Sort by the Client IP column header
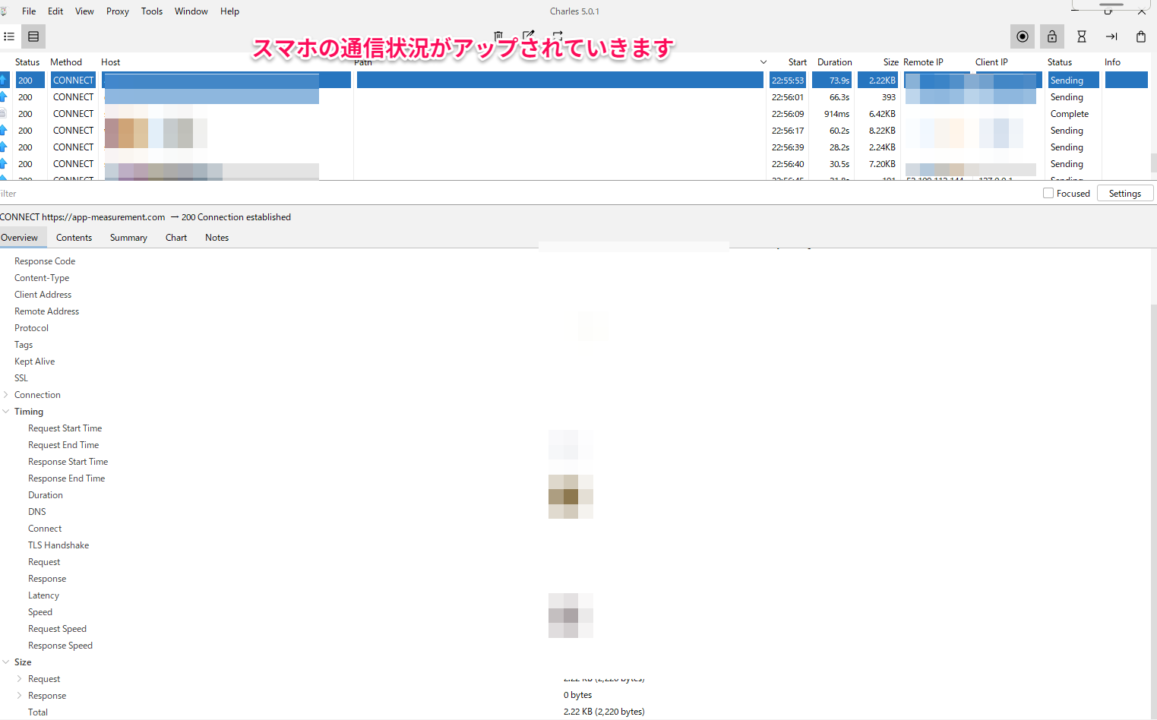Image resolution: width=1157 pixels, height=720 pixels. (x=991, y=62)
